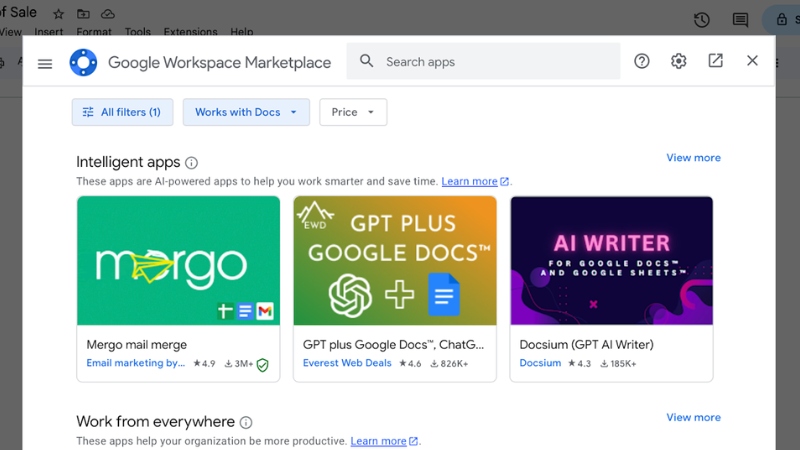Viewport: 800px width, 450px height.
Task: Open the Marketplace hamburger menu
Action: coord(45,64)
